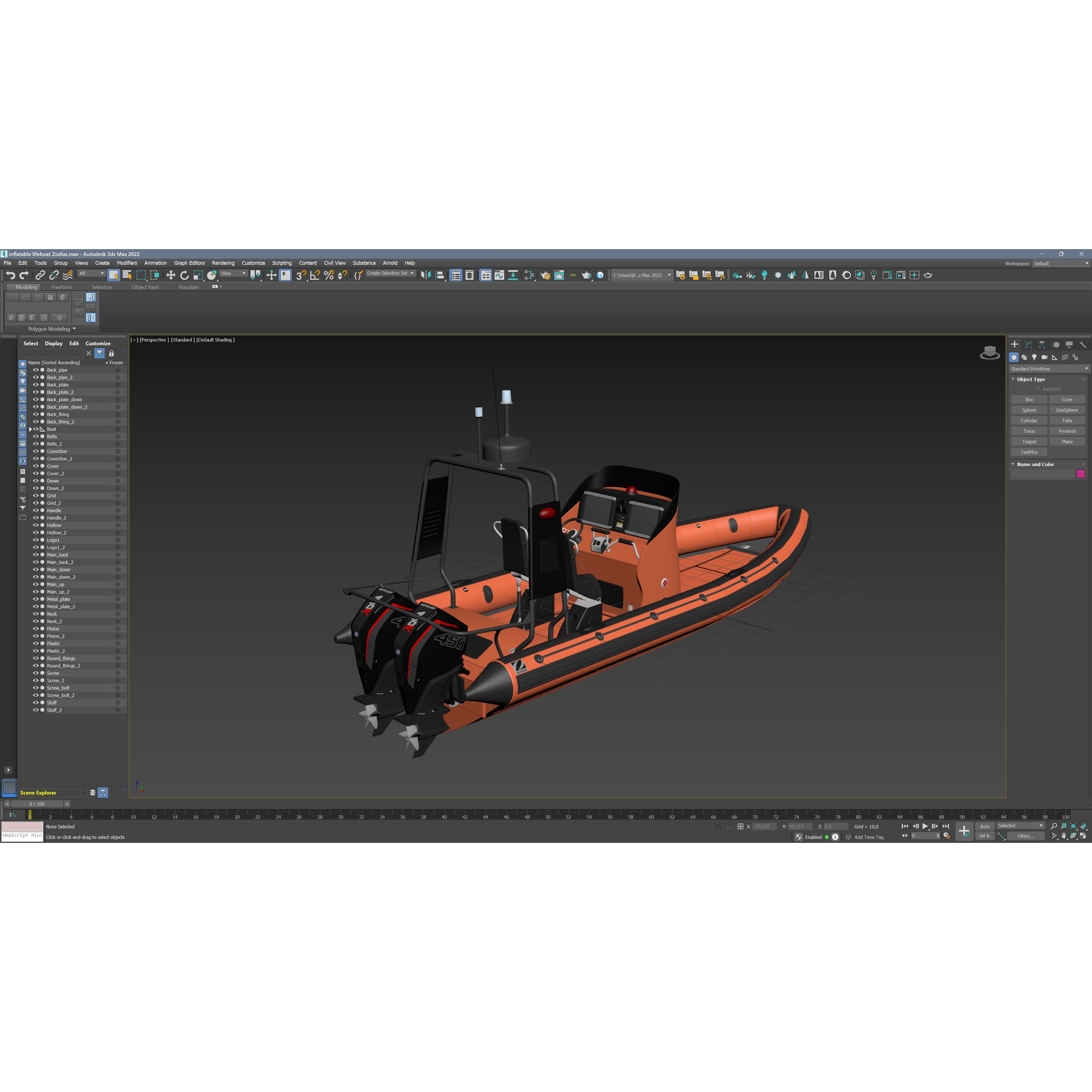Activate the Select and Rotate tool

tap(184, 275)
